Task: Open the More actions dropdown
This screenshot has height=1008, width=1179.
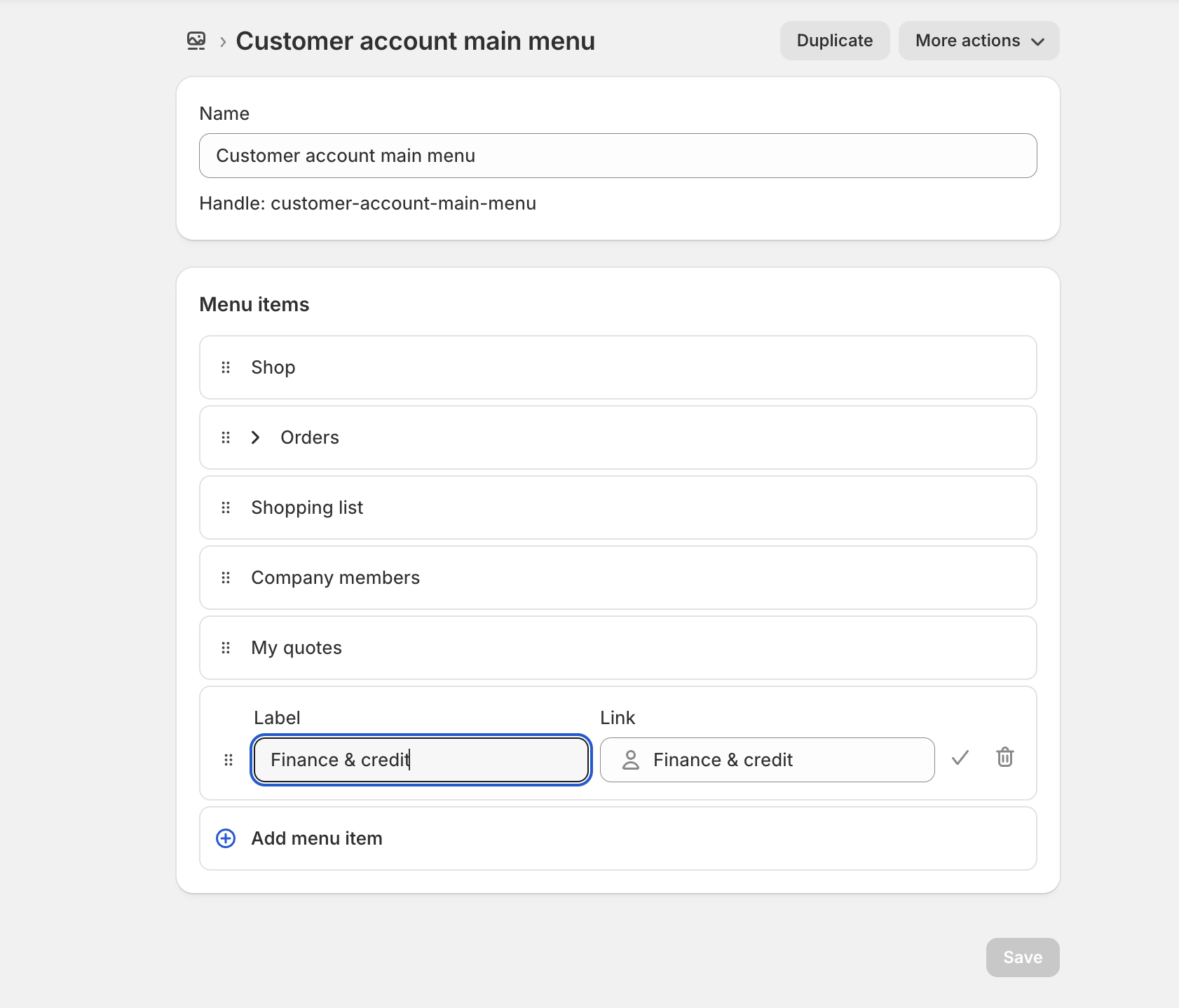Action: click(x=979, y=41)
